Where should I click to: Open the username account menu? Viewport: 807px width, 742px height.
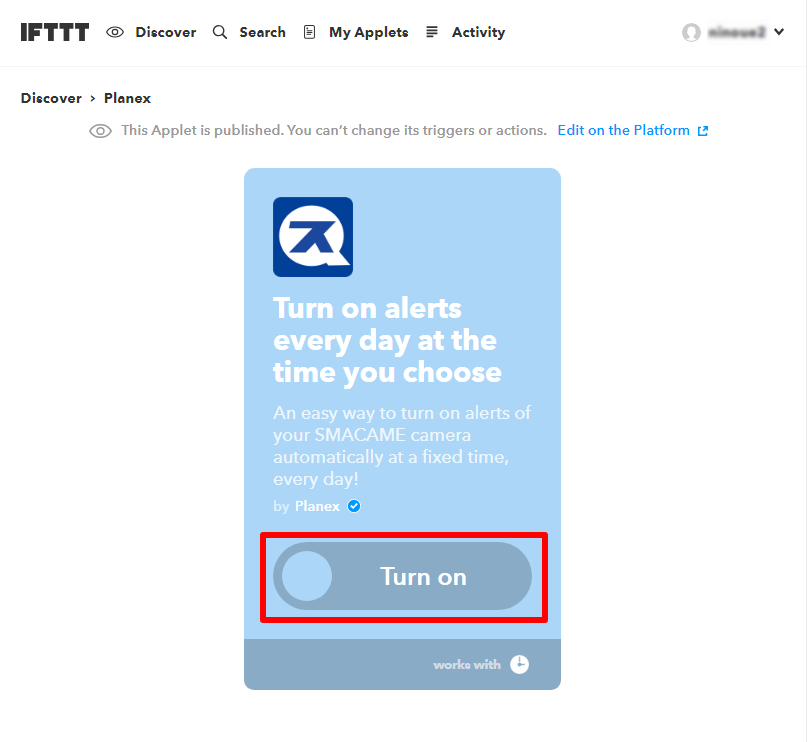[x=737, y=32]
